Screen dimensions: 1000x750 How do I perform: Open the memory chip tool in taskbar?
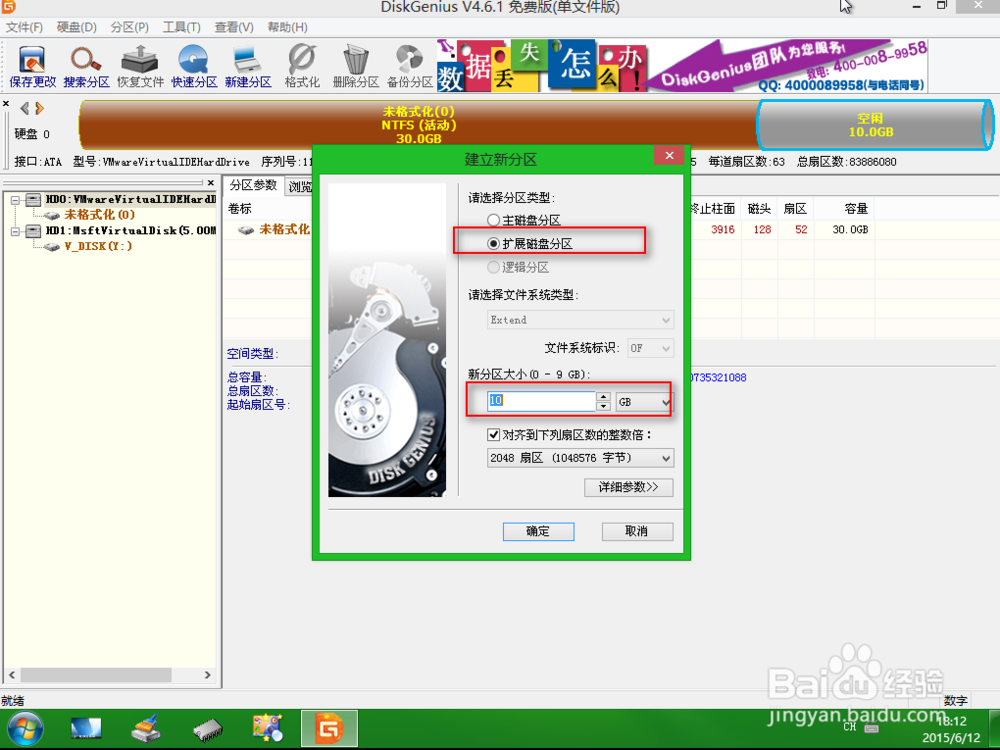pyautogui.click(x=207, y=730)
